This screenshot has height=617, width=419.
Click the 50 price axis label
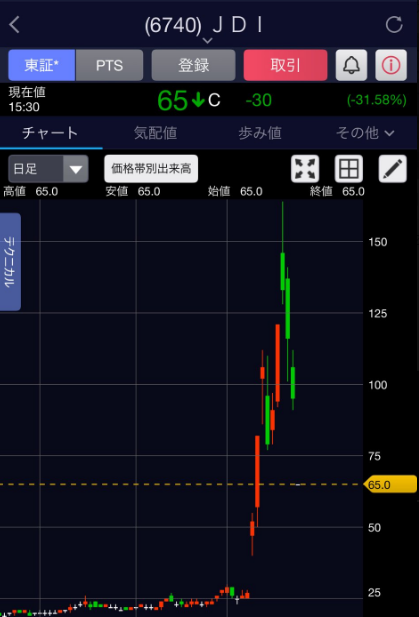(x=375, y=528)
